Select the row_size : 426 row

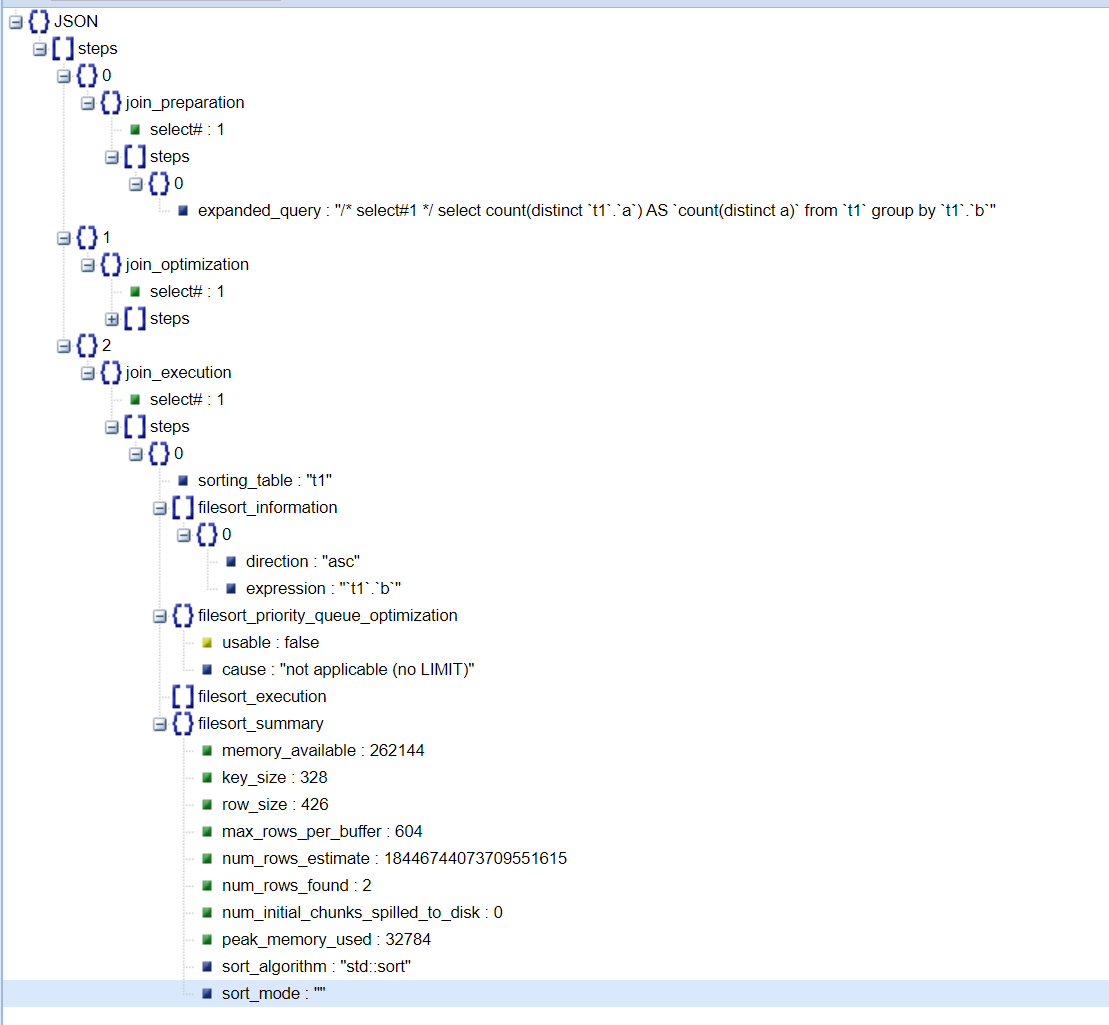[276, 805]
